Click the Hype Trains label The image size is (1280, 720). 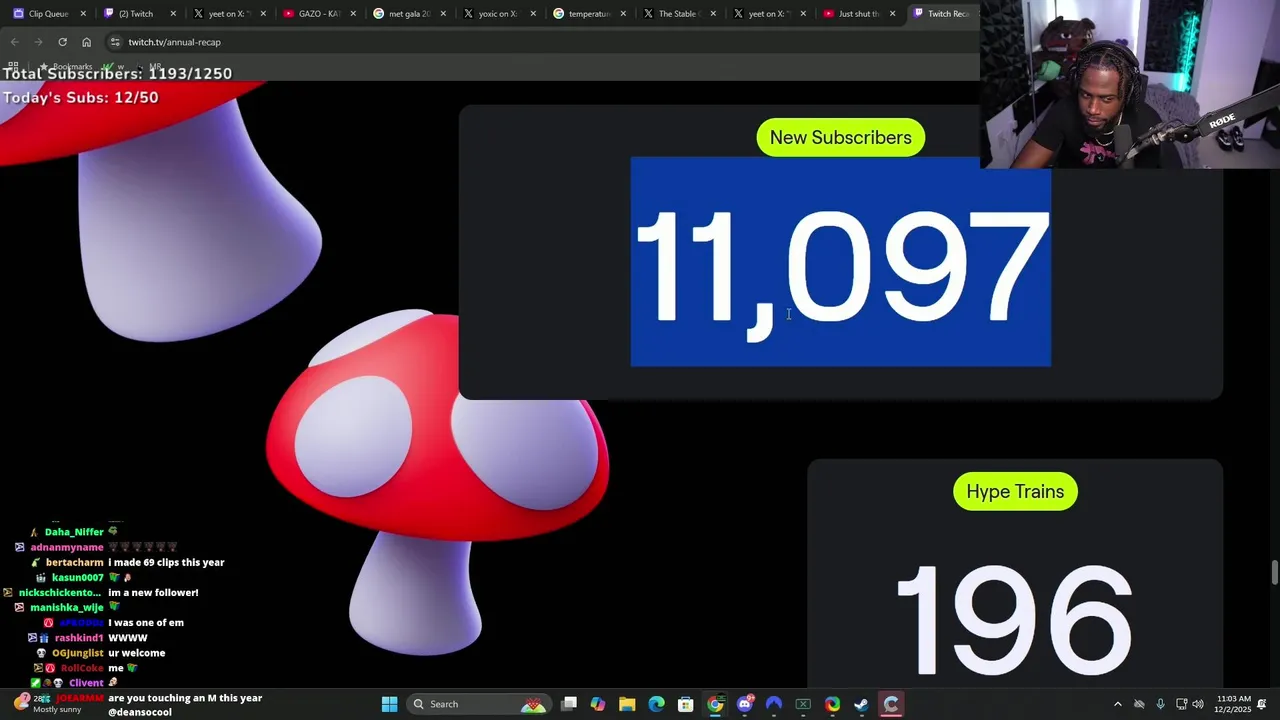[x=1015, y=492]
